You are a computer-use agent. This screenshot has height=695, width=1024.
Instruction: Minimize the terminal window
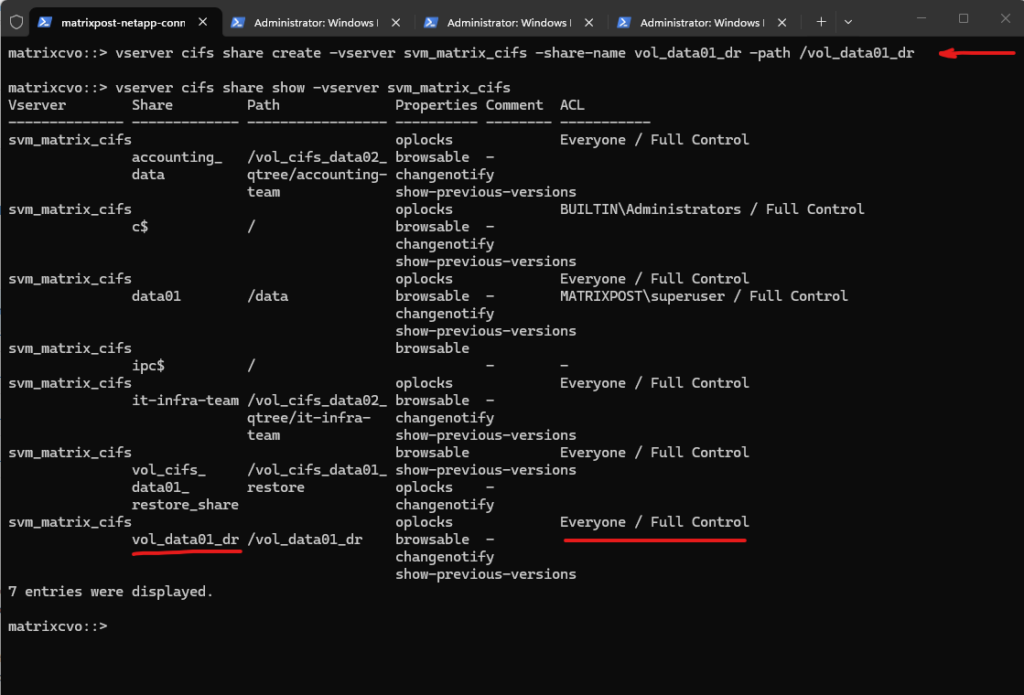(917, 19)
